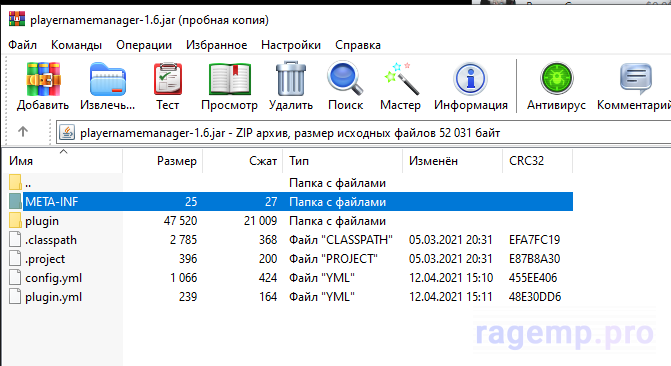Click the 1 066 size cell
671x366 pixels.
184,278
